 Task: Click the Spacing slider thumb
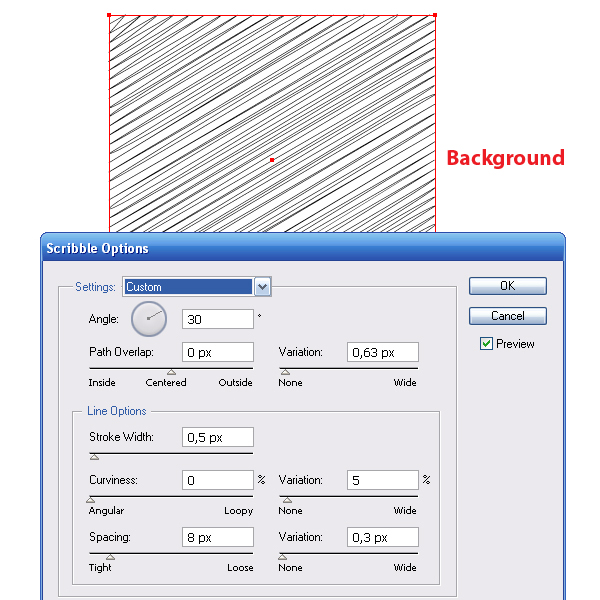(110, 557)
